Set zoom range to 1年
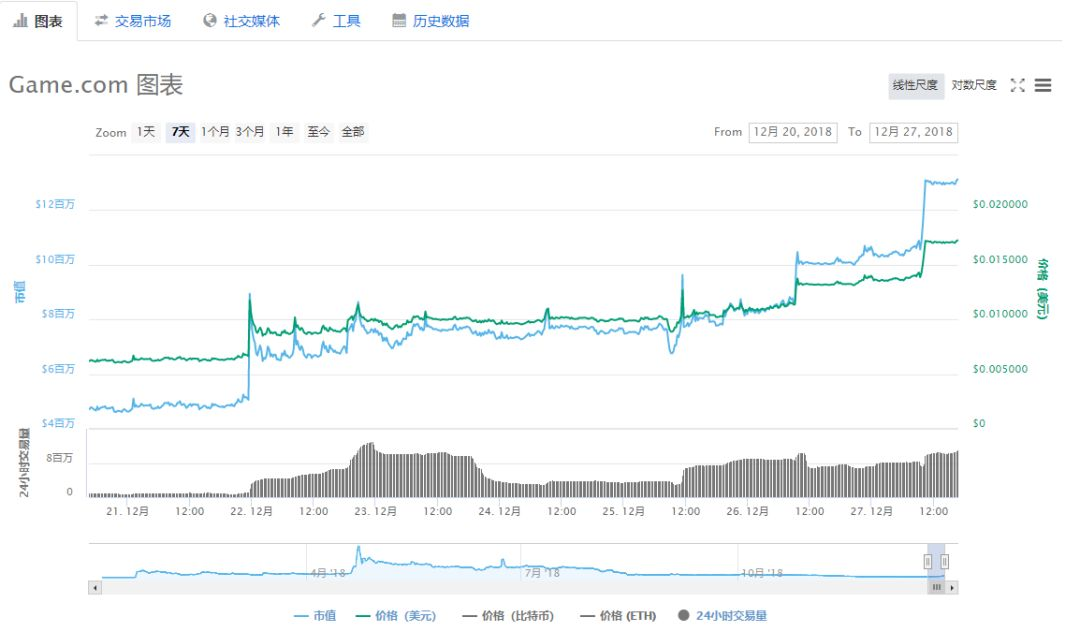 (284, 131)
